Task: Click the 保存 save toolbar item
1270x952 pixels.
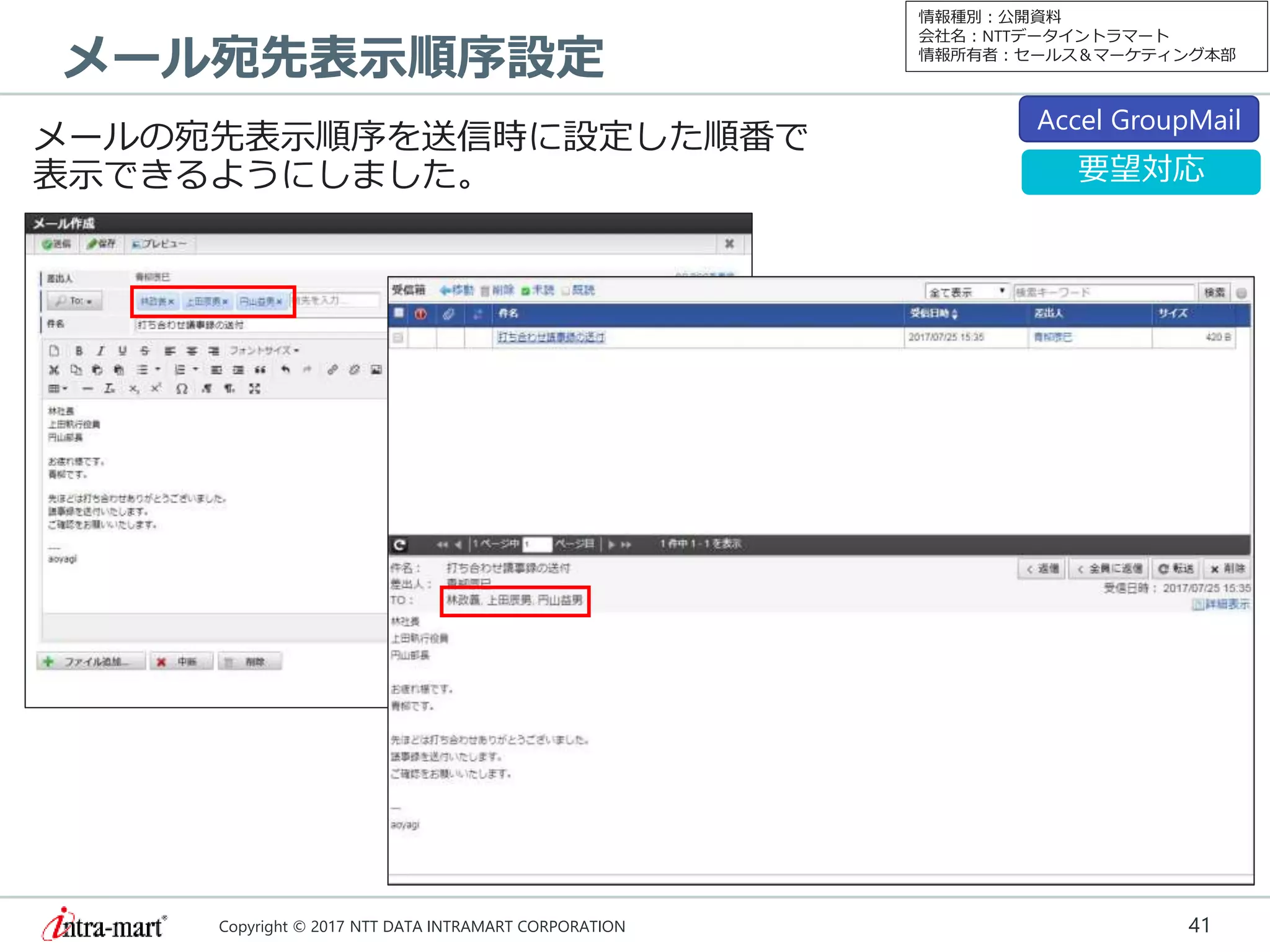Action: [x=101, y=244]
